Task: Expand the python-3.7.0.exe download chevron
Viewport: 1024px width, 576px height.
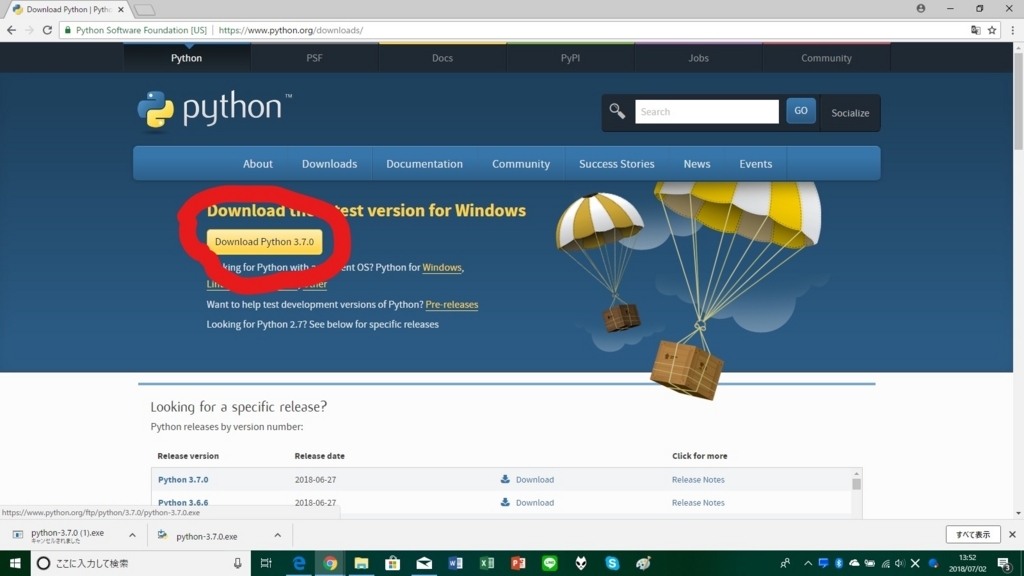Action: (x=277, y=535)
